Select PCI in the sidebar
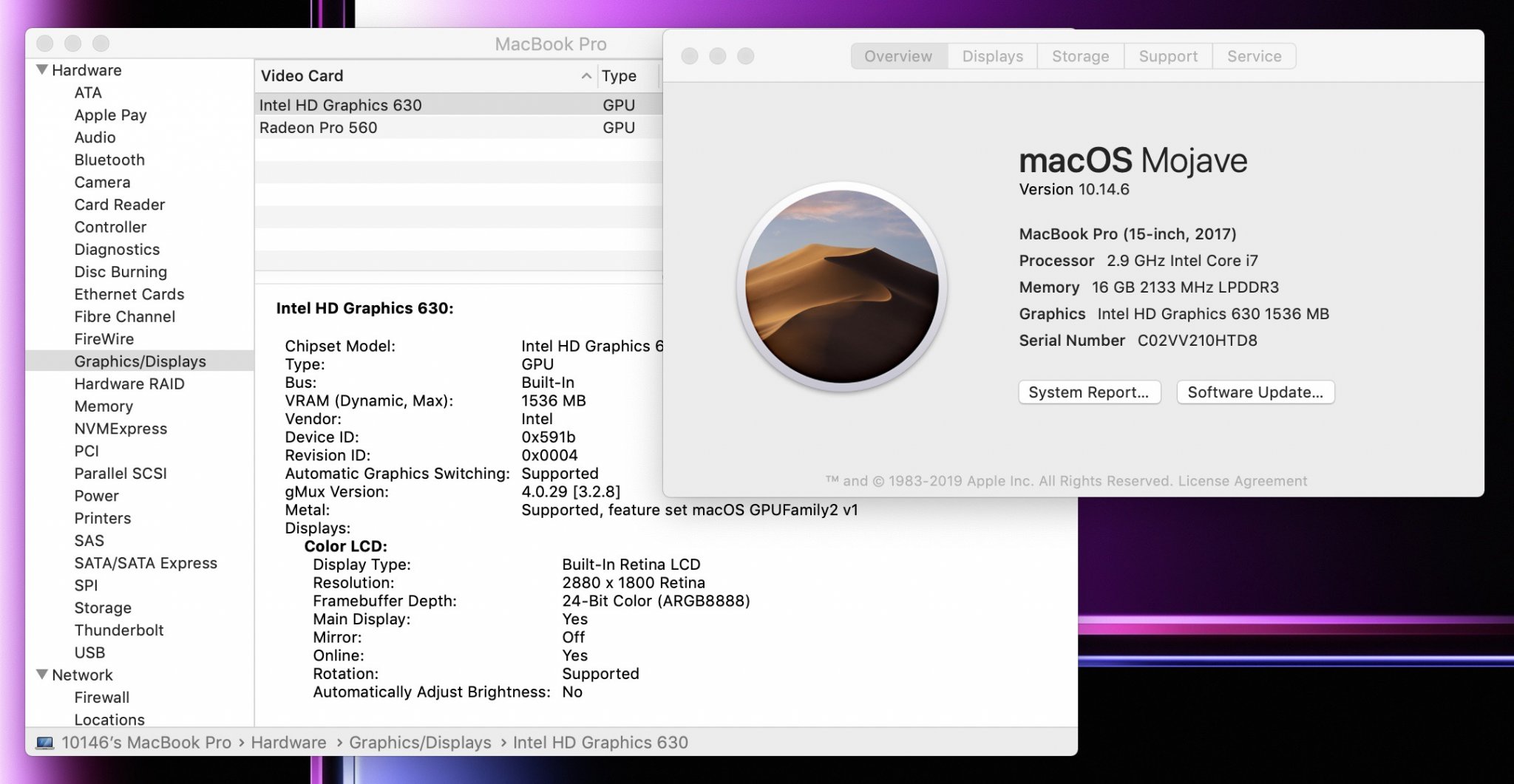 pyautogui.click(x=86, y=451)
